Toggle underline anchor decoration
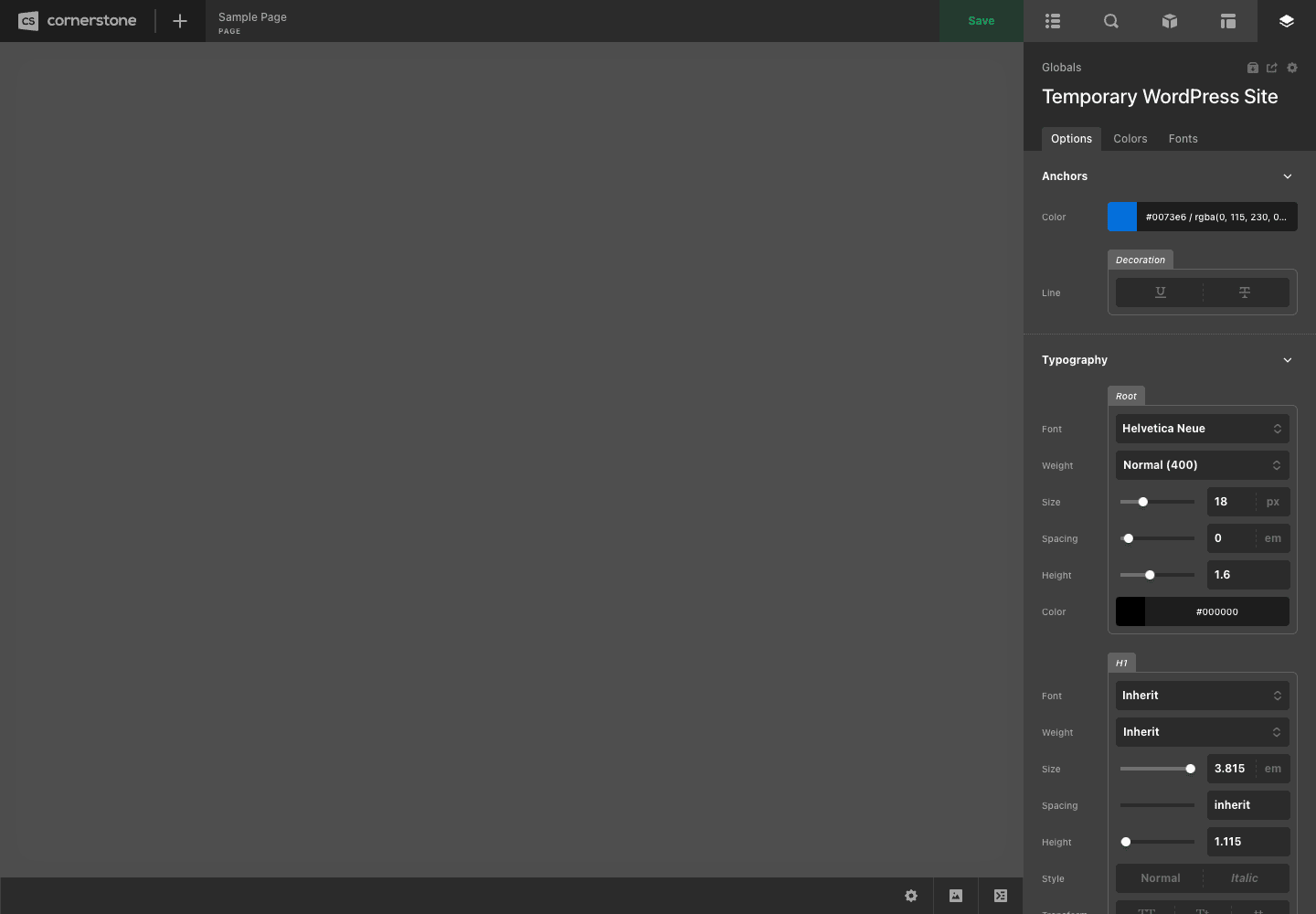This screenshot has width=1316, height=914. coord(1161,292)
